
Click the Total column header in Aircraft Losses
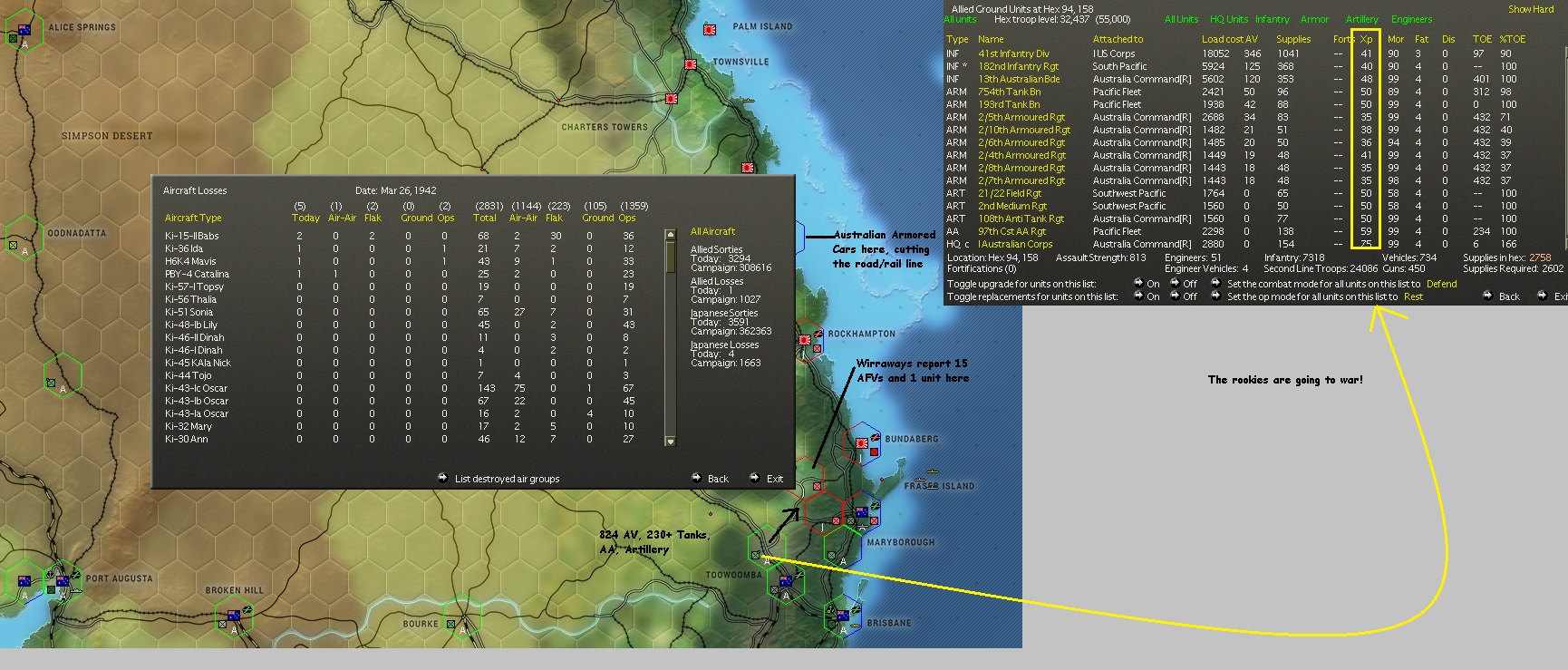click(x=485, y=218)
